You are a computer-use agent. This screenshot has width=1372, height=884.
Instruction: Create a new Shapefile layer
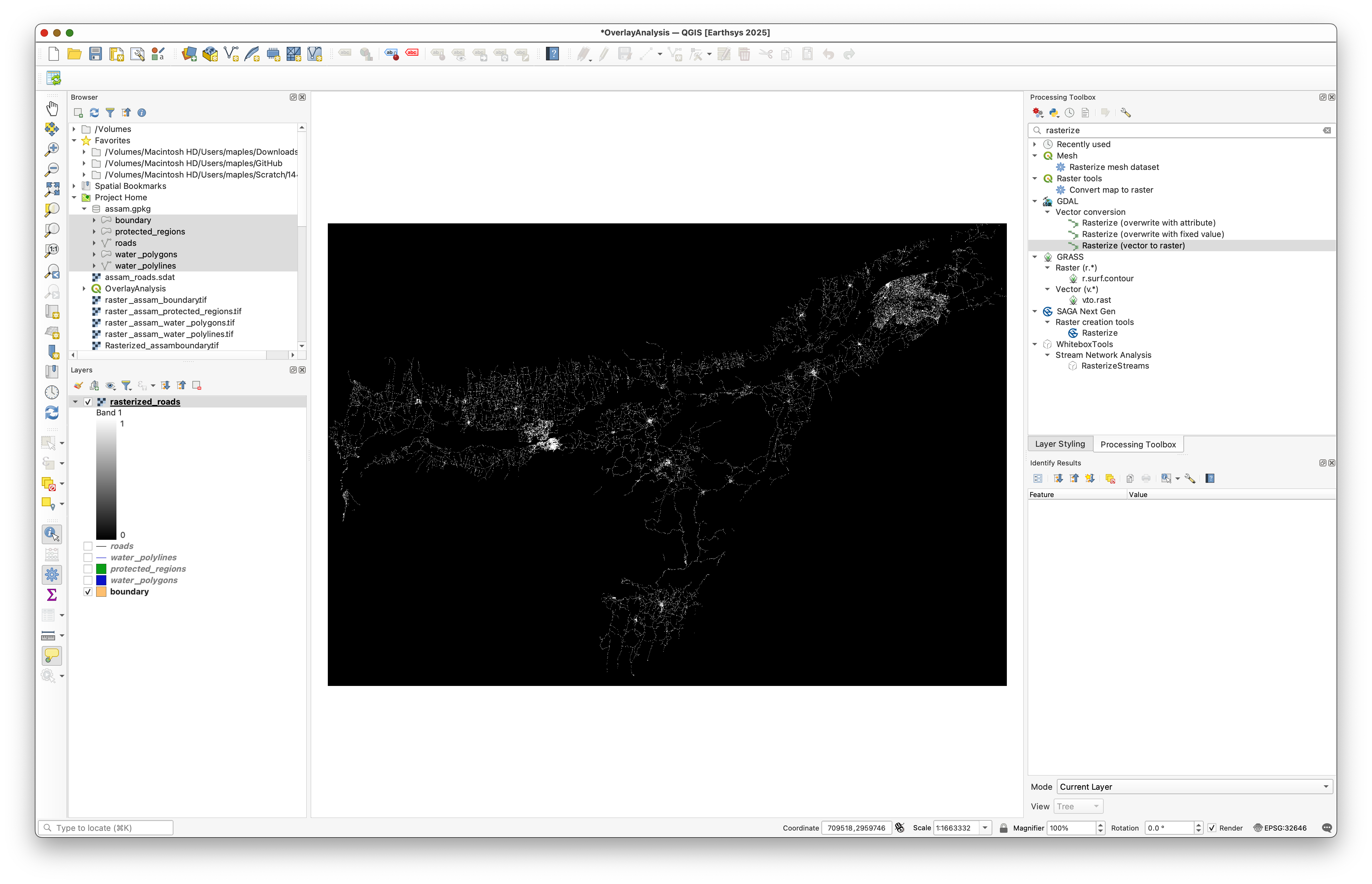231,54
